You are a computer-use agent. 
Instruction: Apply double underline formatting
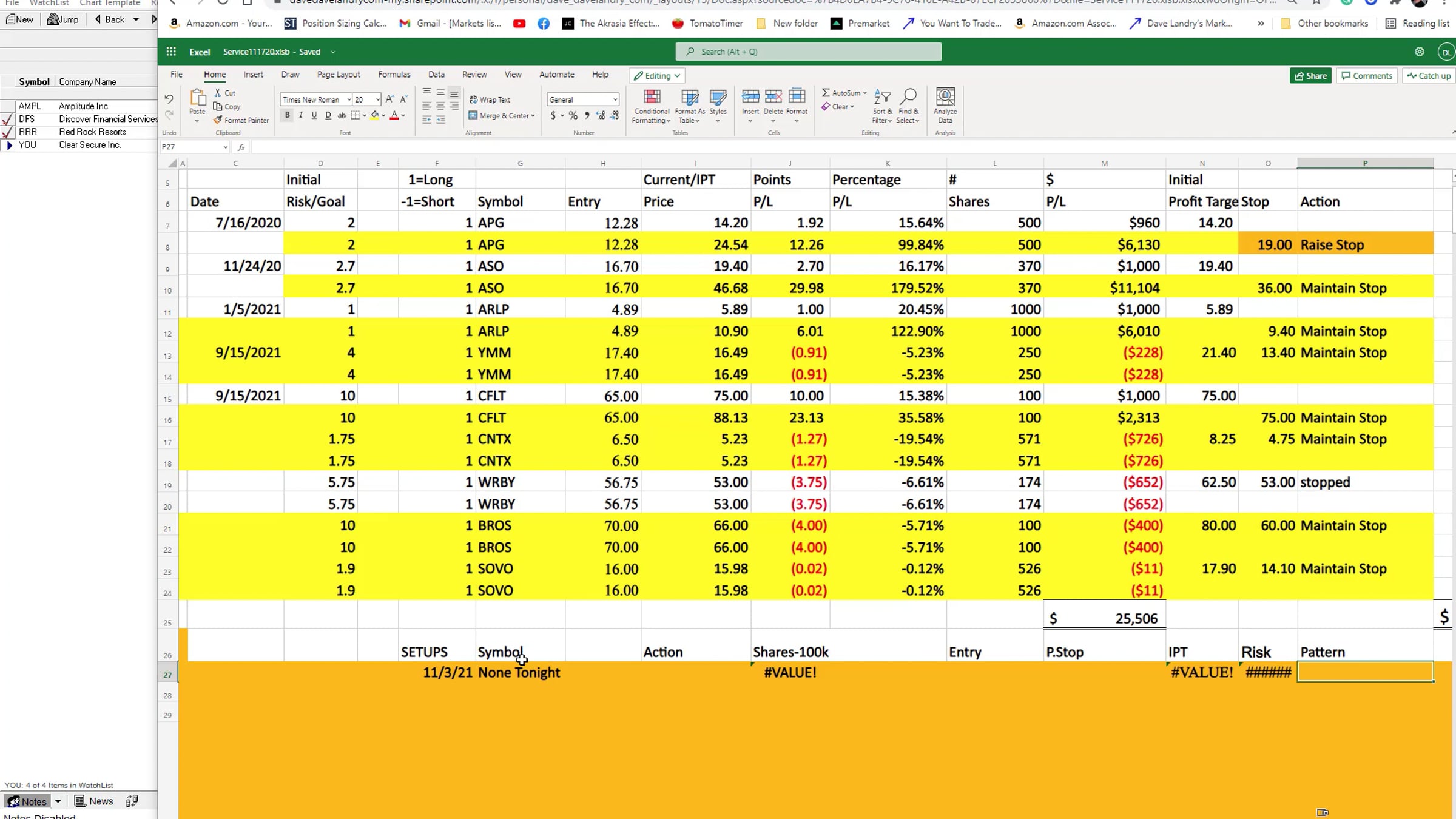328,115
